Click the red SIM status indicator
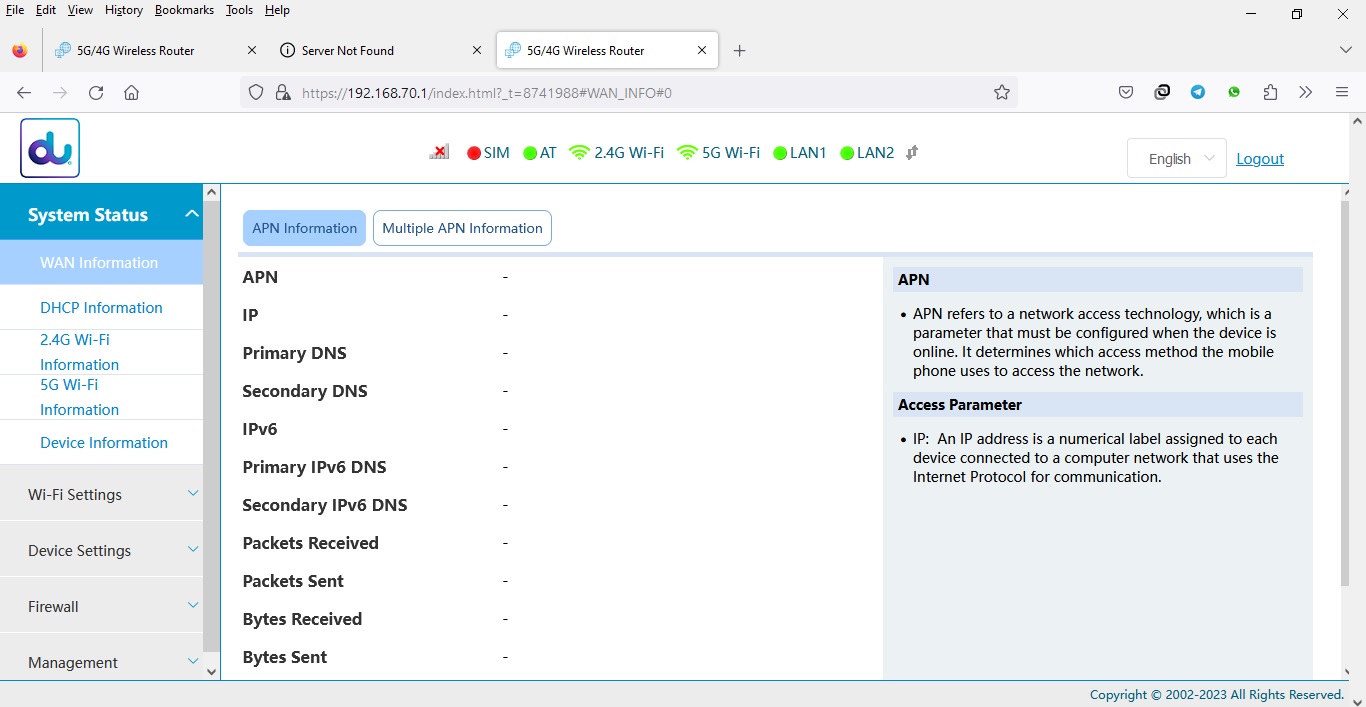This screenshot has height=707, width=1366. tap(474, 153)
